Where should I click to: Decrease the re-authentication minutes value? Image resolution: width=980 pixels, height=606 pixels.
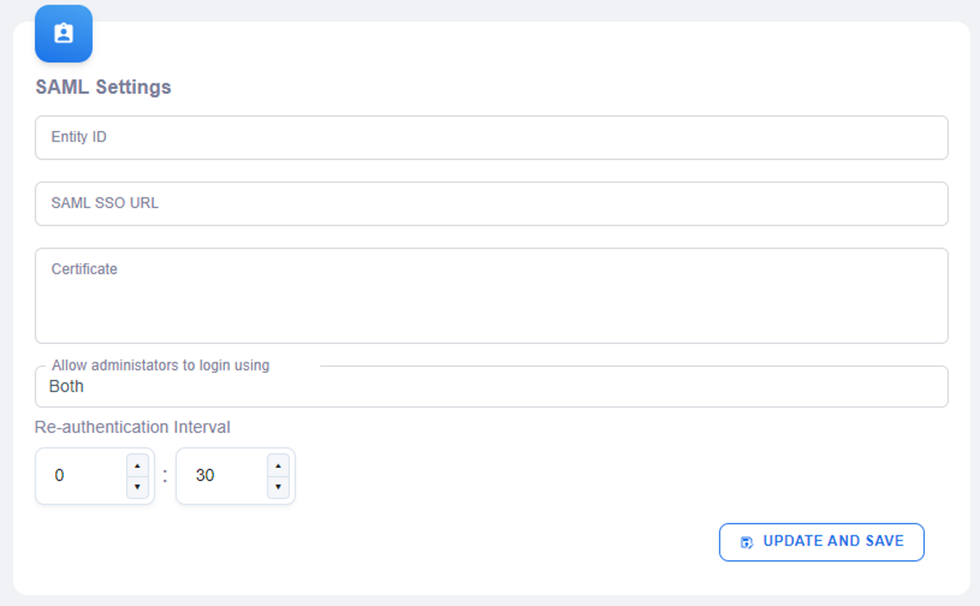tap(279, 487)
